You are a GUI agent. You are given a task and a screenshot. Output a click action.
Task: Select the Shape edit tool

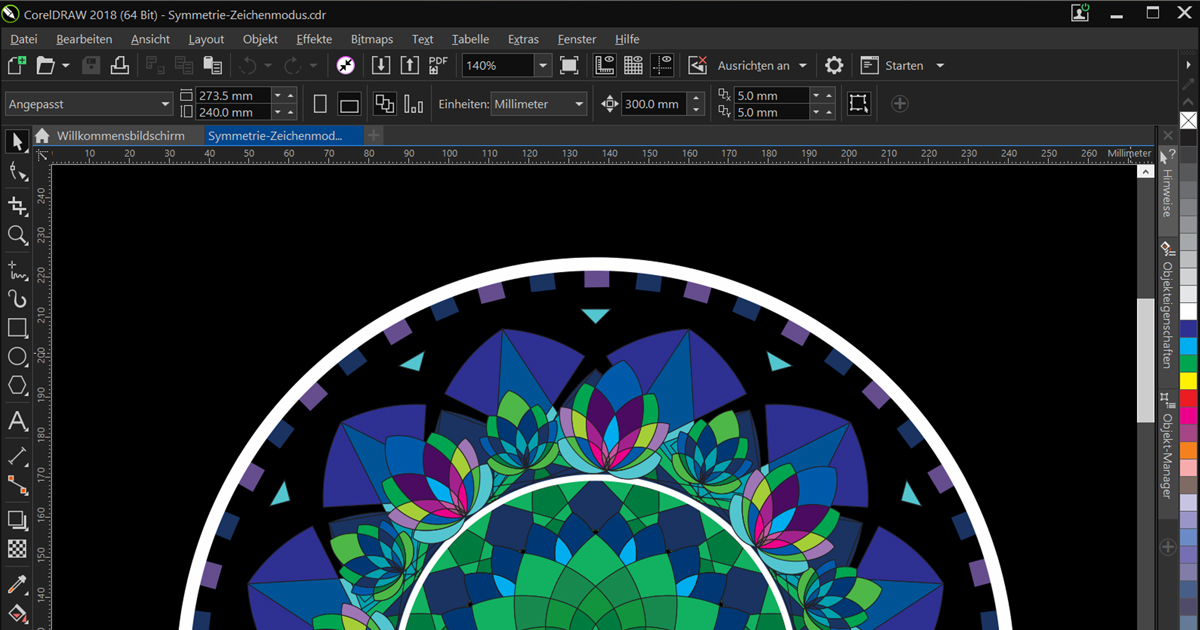tap(17, 172)
